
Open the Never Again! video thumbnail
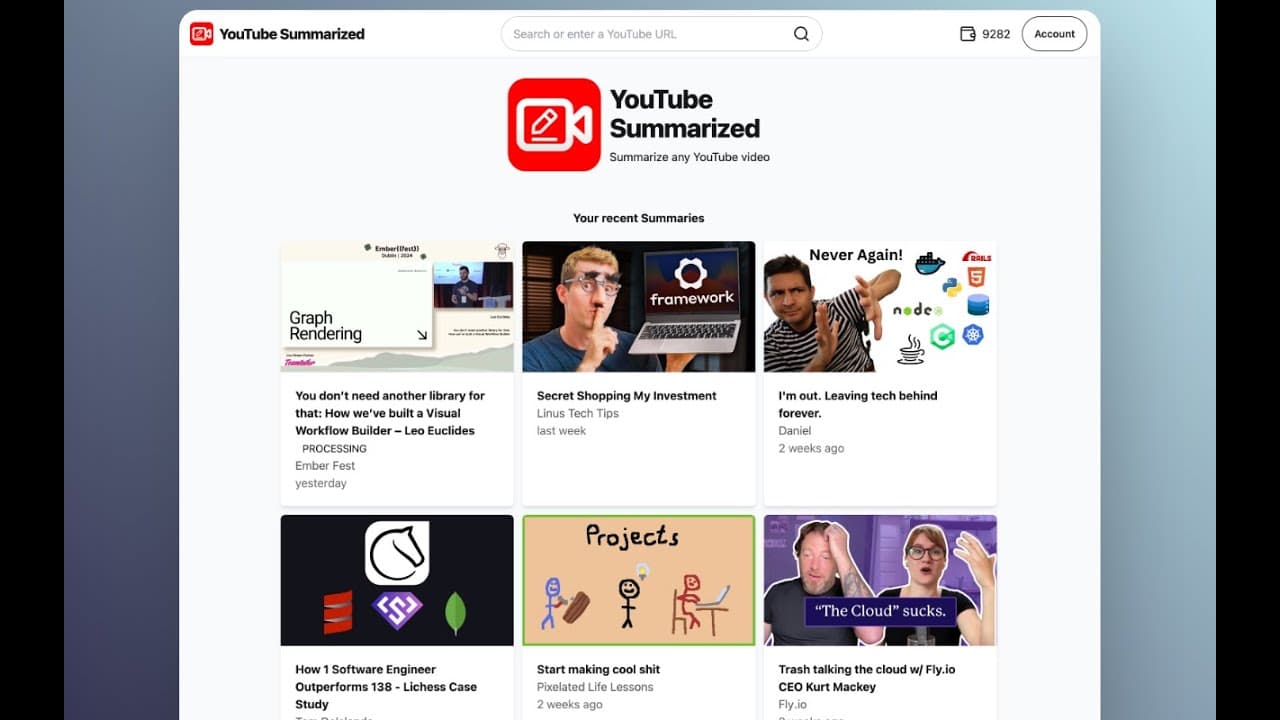880,306
